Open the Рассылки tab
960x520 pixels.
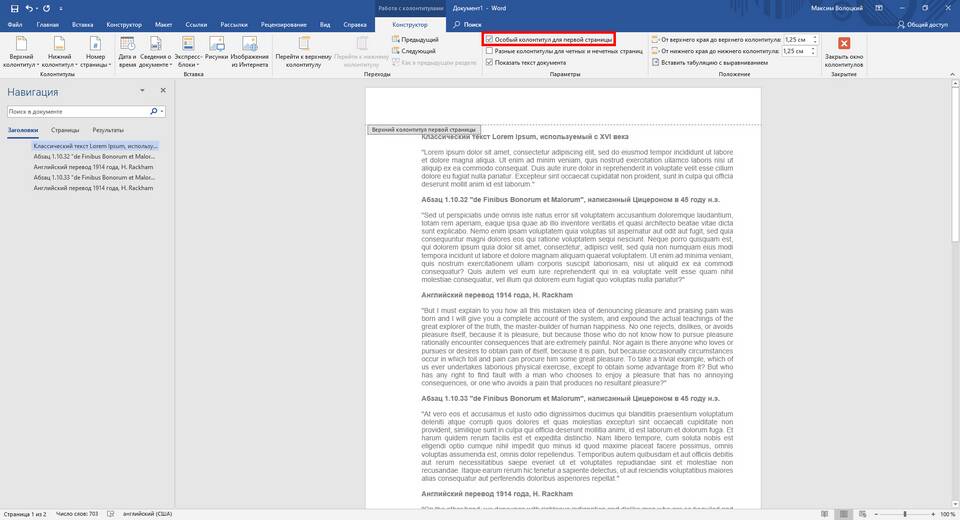(x=234, y=24)
